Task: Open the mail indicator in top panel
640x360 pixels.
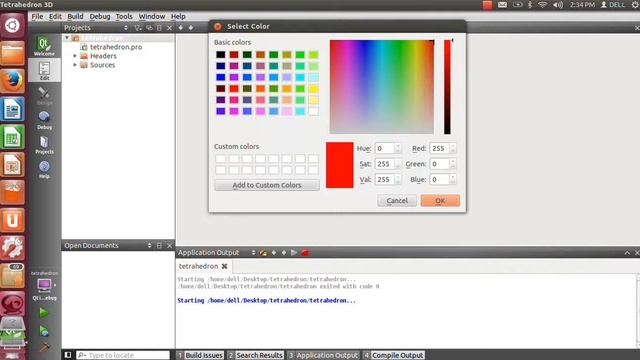Action: 502,4
